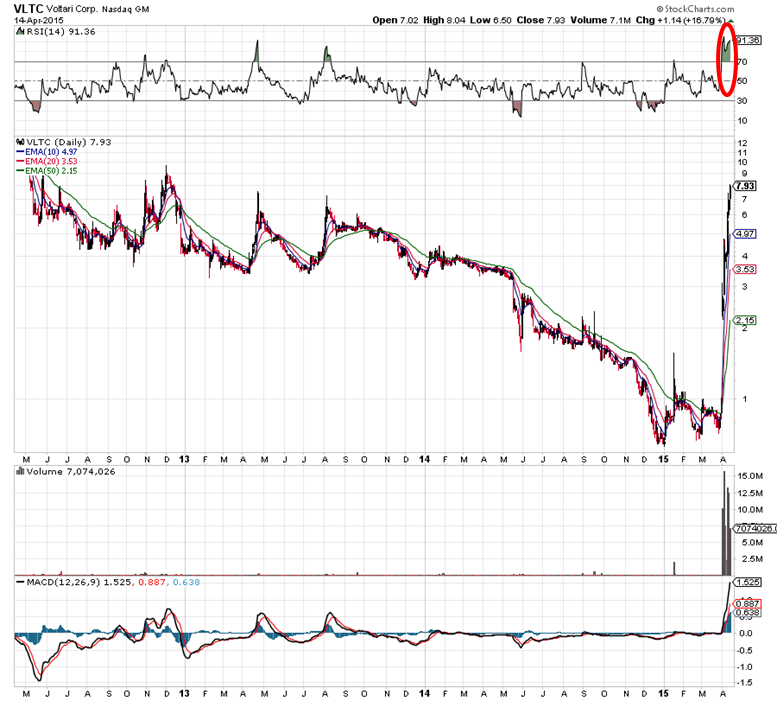The width and height of the screenshot is (777, 701).
Task: Select the EMA(10) 4.97 legend text
Action: 51,152
